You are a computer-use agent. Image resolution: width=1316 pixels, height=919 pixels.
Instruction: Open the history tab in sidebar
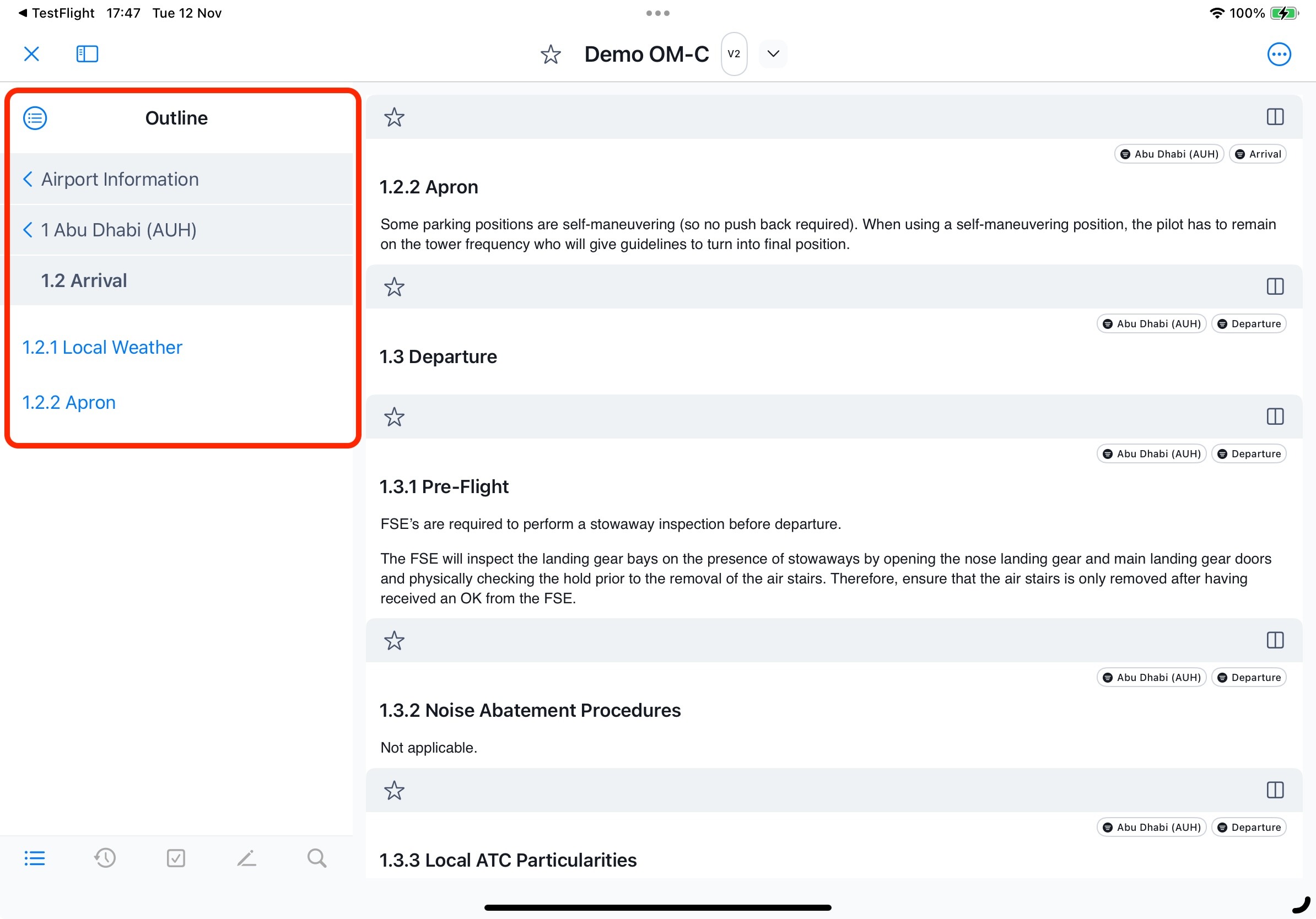105,858
